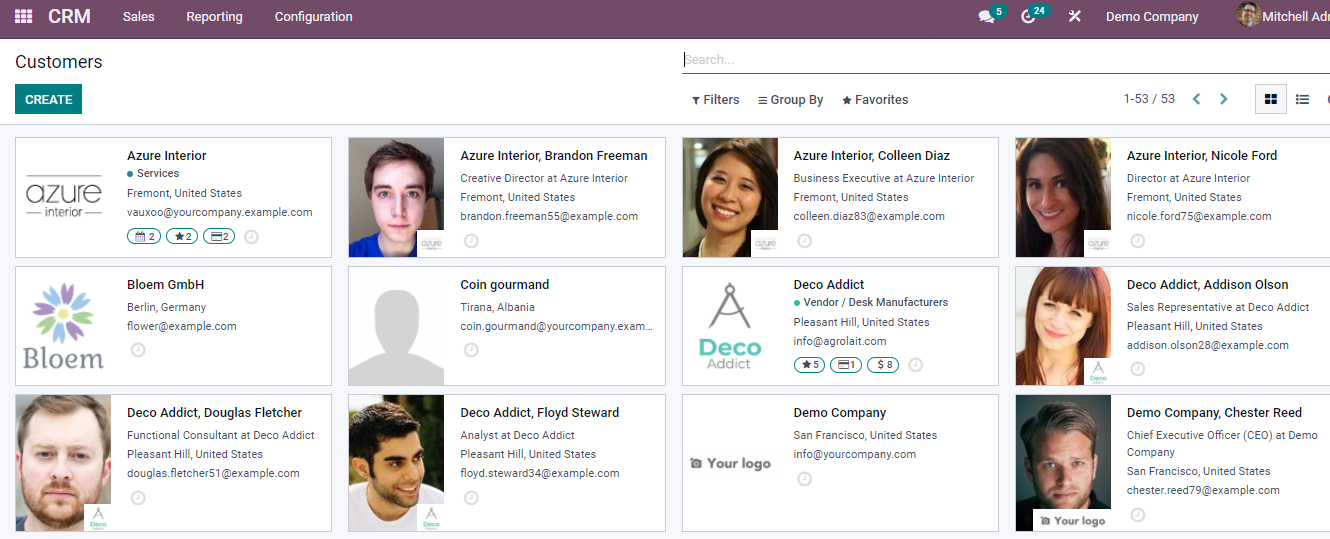Open the Reporting menu
Viewport: 1330px width, 539px height.
point(214,17)
